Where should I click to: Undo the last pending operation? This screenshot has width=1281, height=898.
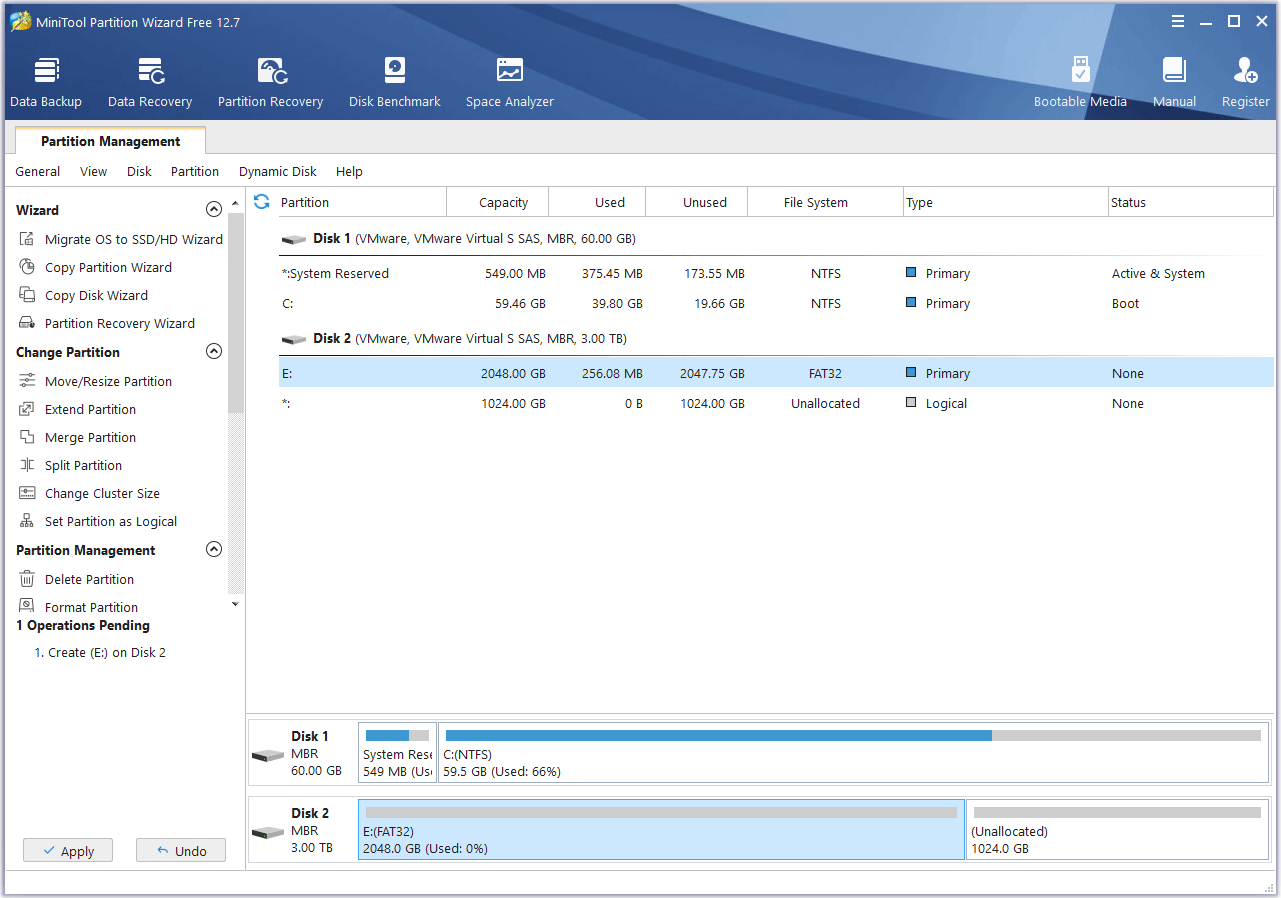181,851
